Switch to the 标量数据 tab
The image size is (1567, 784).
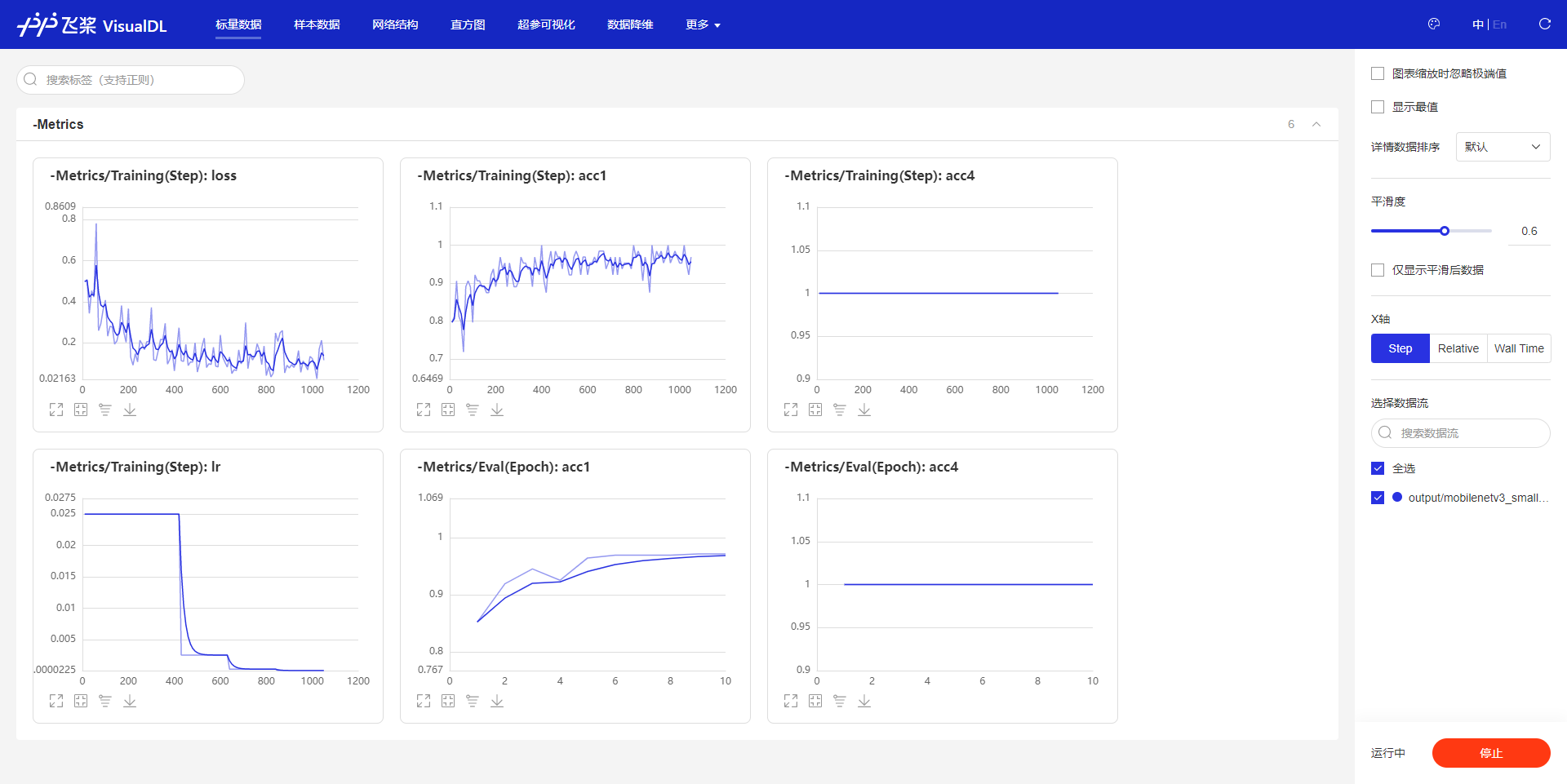[x=238, y=24]
